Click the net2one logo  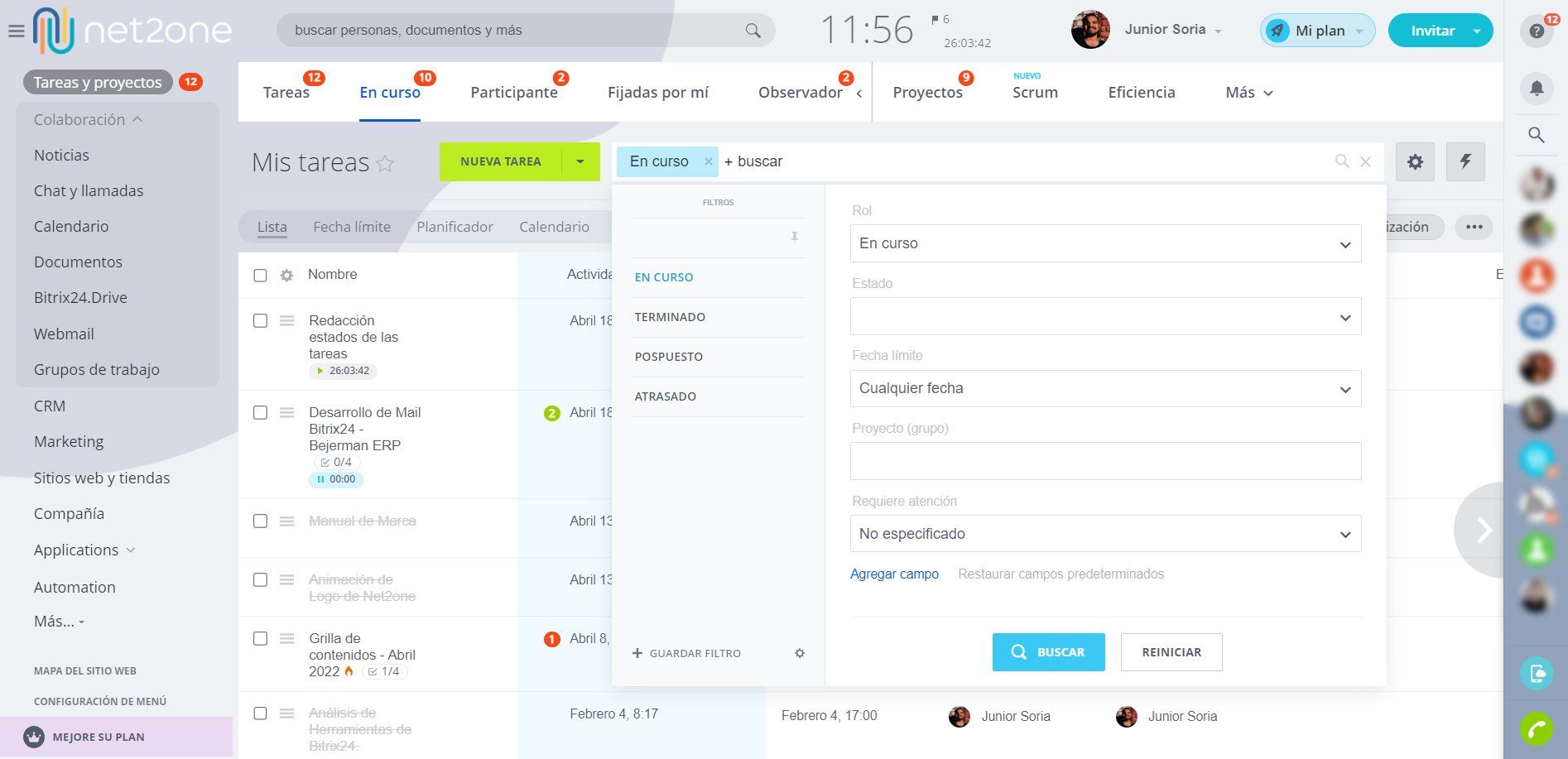132,31
